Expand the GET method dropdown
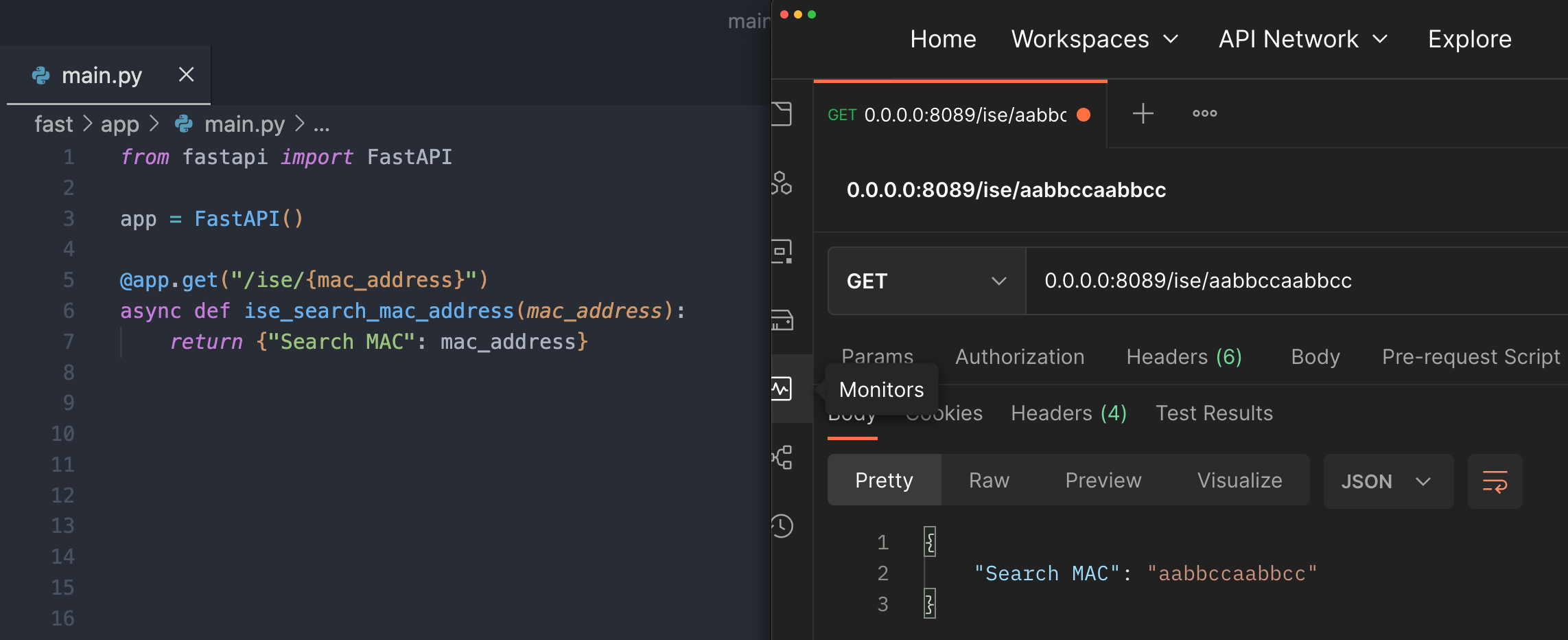The height and width of the screenshot is (640, 1568). pyautogui.click(x=926, y=281)
